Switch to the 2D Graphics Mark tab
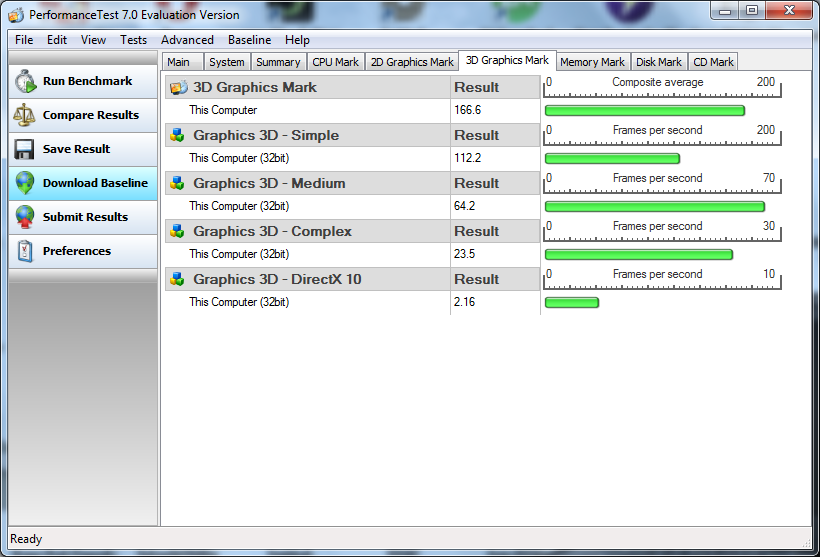 click(412, 62)
